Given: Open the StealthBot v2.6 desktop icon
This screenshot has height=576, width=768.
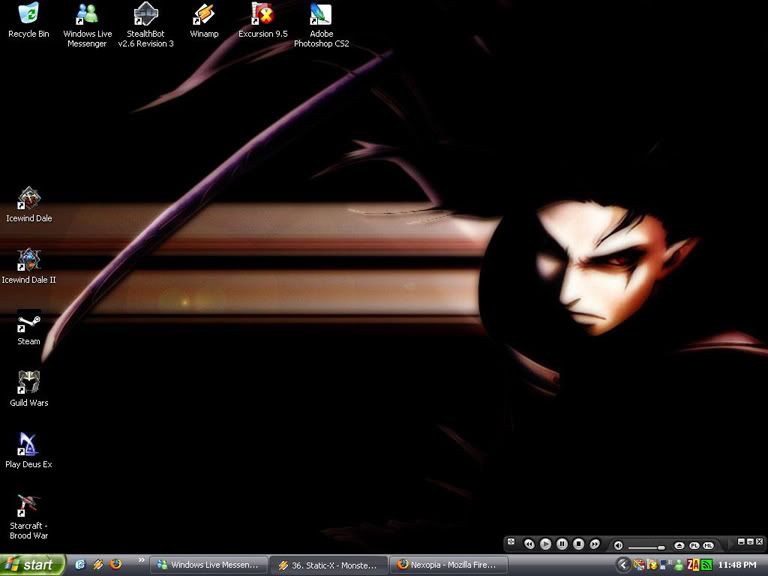Looking at the screenshot, I should click(x=145, y=16).
